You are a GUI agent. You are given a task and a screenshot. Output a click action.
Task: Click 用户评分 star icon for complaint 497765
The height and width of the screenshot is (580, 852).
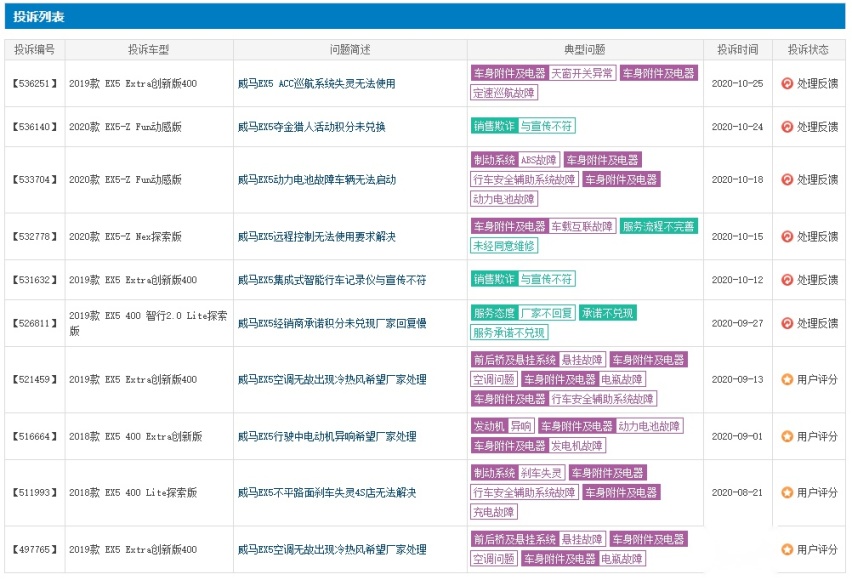click(787, 550)
